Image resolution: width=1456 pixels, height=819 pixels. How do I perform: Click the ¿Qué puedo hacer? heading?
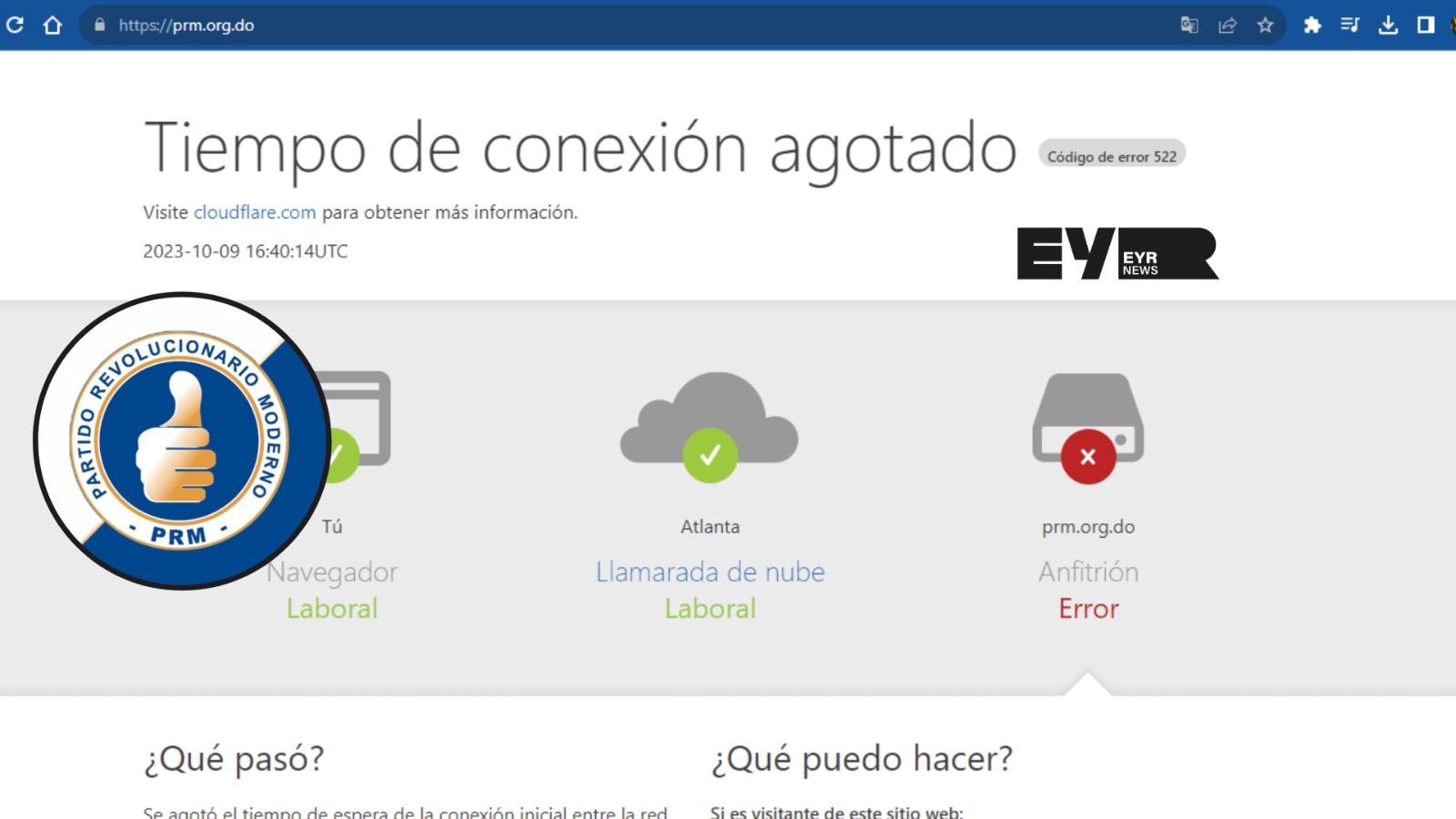pos(862,759)
